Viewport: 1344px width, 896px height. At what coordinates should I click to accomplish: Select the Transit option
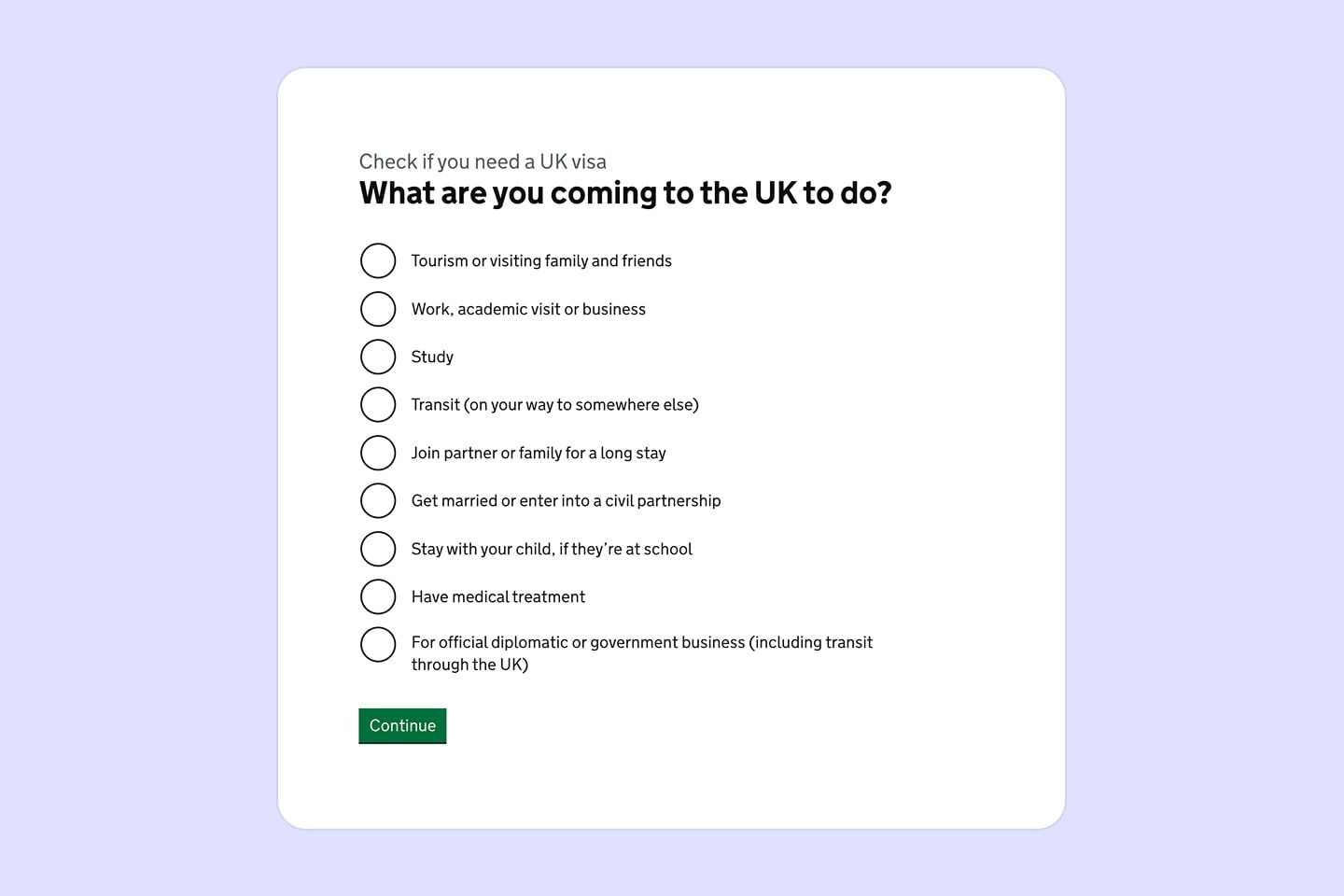pyautogui.click(x=378, y=404)
